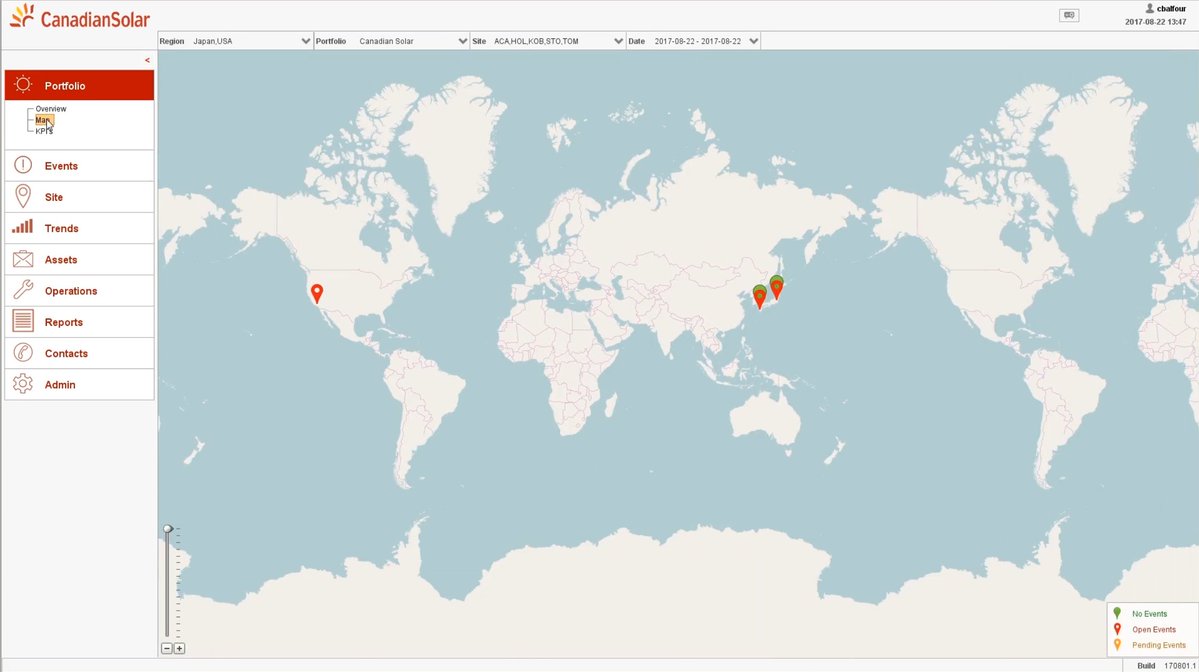Collapse the sidebar with the left arrow

(x=147, y=60)
